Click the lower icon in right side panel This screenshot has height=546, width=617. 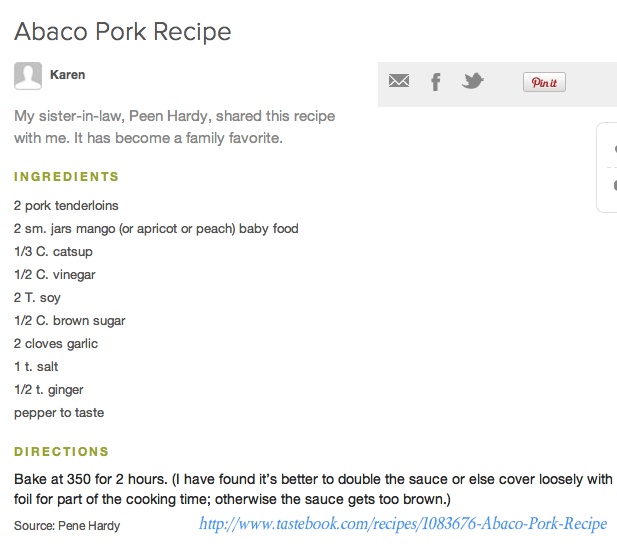(x=613, y=186)
